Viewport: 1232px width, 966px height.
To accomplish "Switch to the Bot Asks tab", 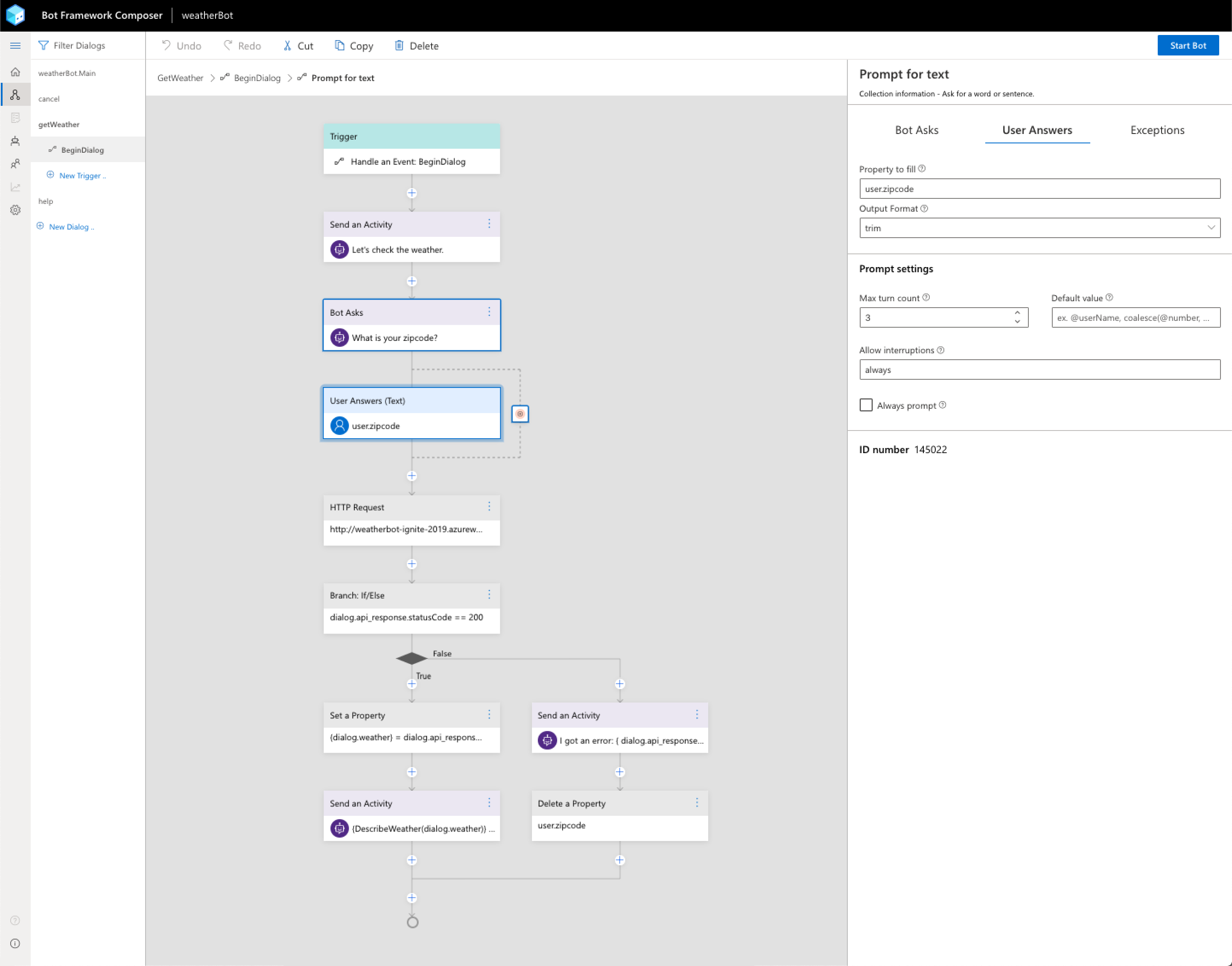I will click(x=917, y=129).
